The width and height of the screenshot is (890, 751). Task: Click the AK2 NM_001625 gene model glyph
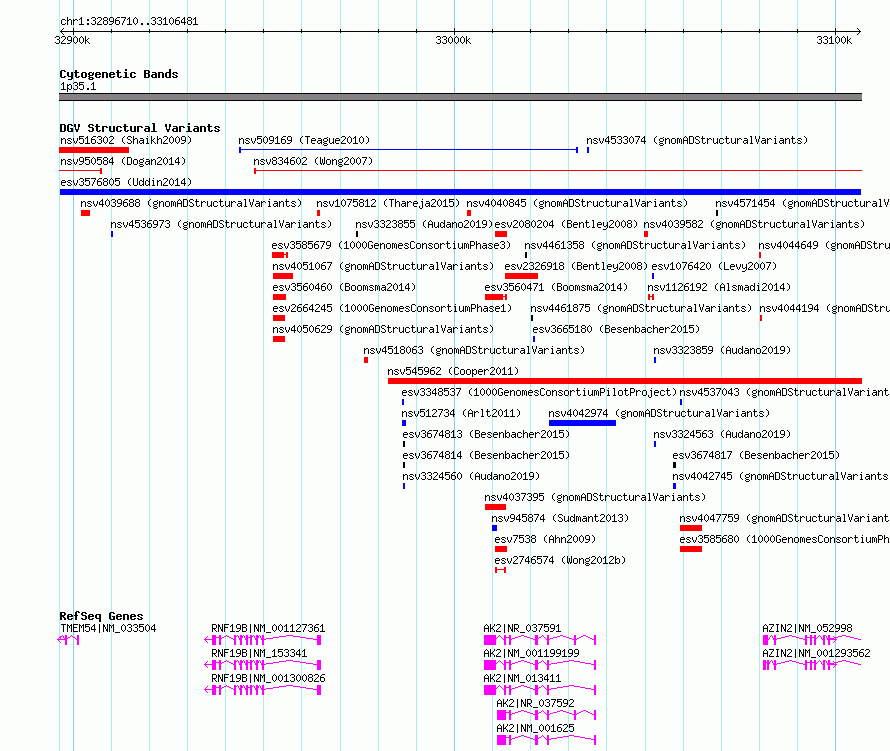(x=547, y=740)
